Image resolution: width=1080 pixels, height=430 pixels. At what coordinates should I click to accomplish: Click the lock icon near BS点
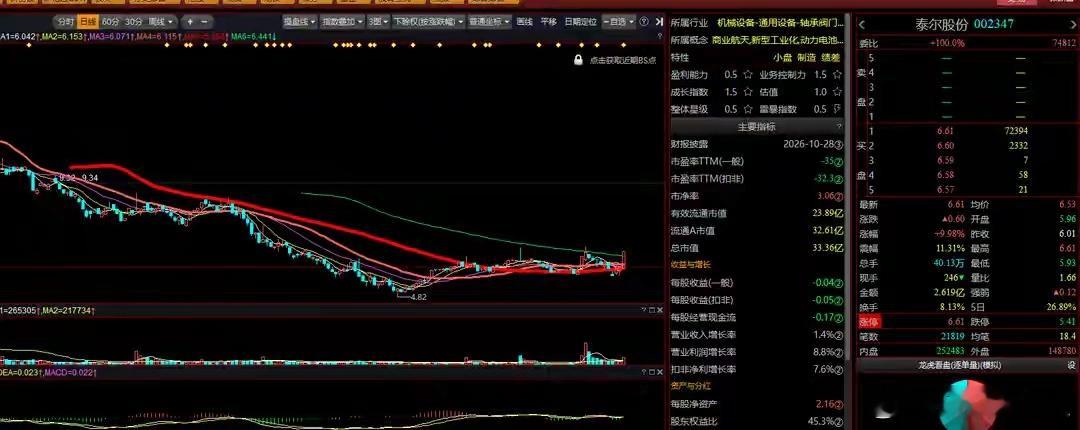coord(579,60)
